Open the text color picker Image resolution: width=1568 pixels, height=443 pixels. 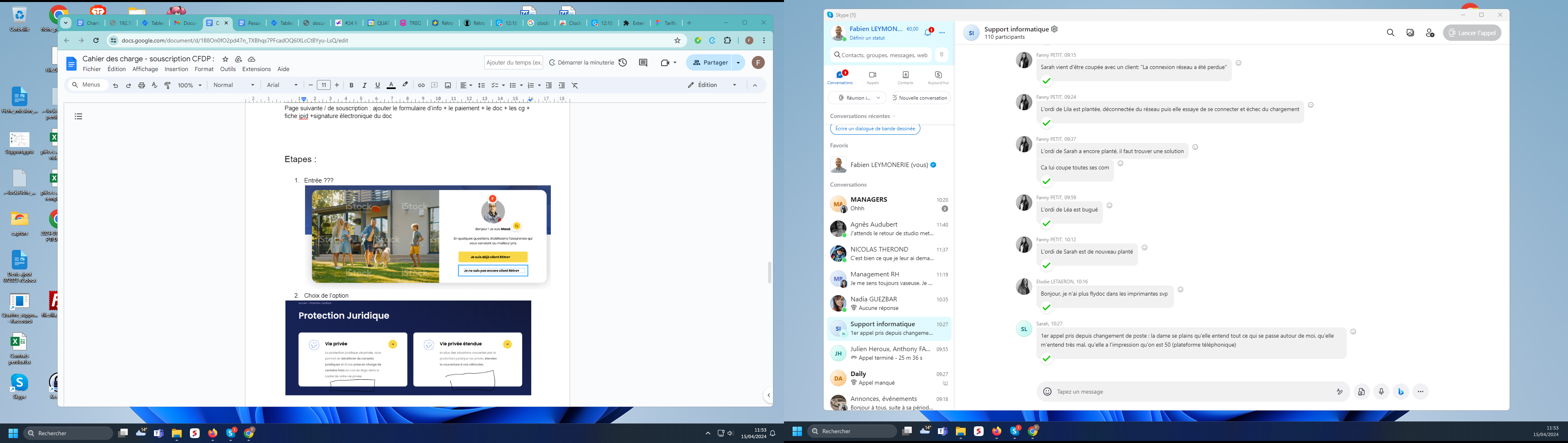point(391,86)
